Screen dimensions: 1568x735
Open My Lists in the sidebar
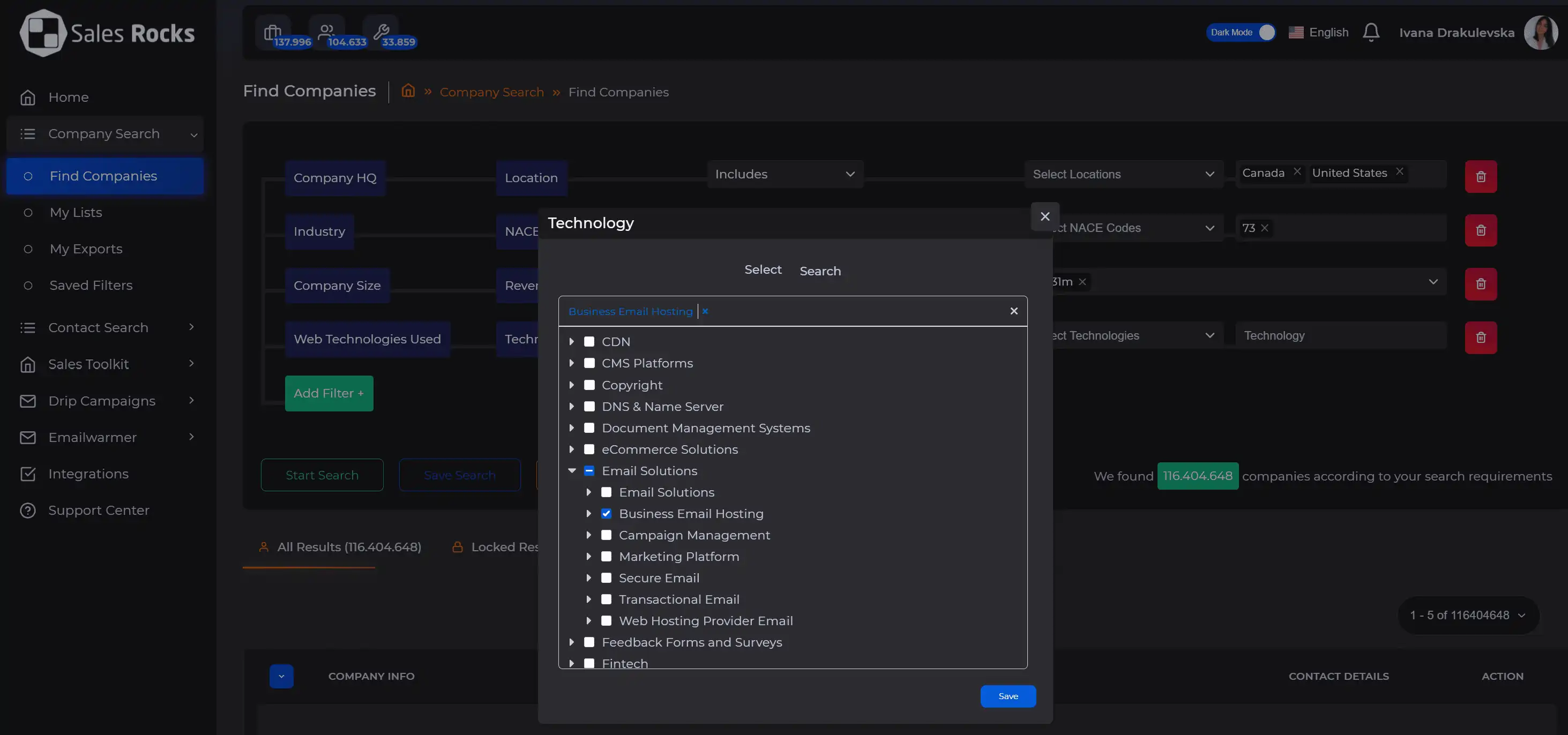click(x=76, y=212)
